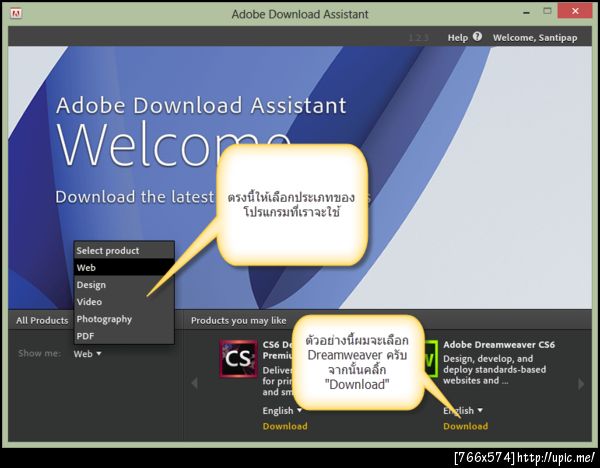
Task: Click the Help question mark icon
Action: (477, 37)
